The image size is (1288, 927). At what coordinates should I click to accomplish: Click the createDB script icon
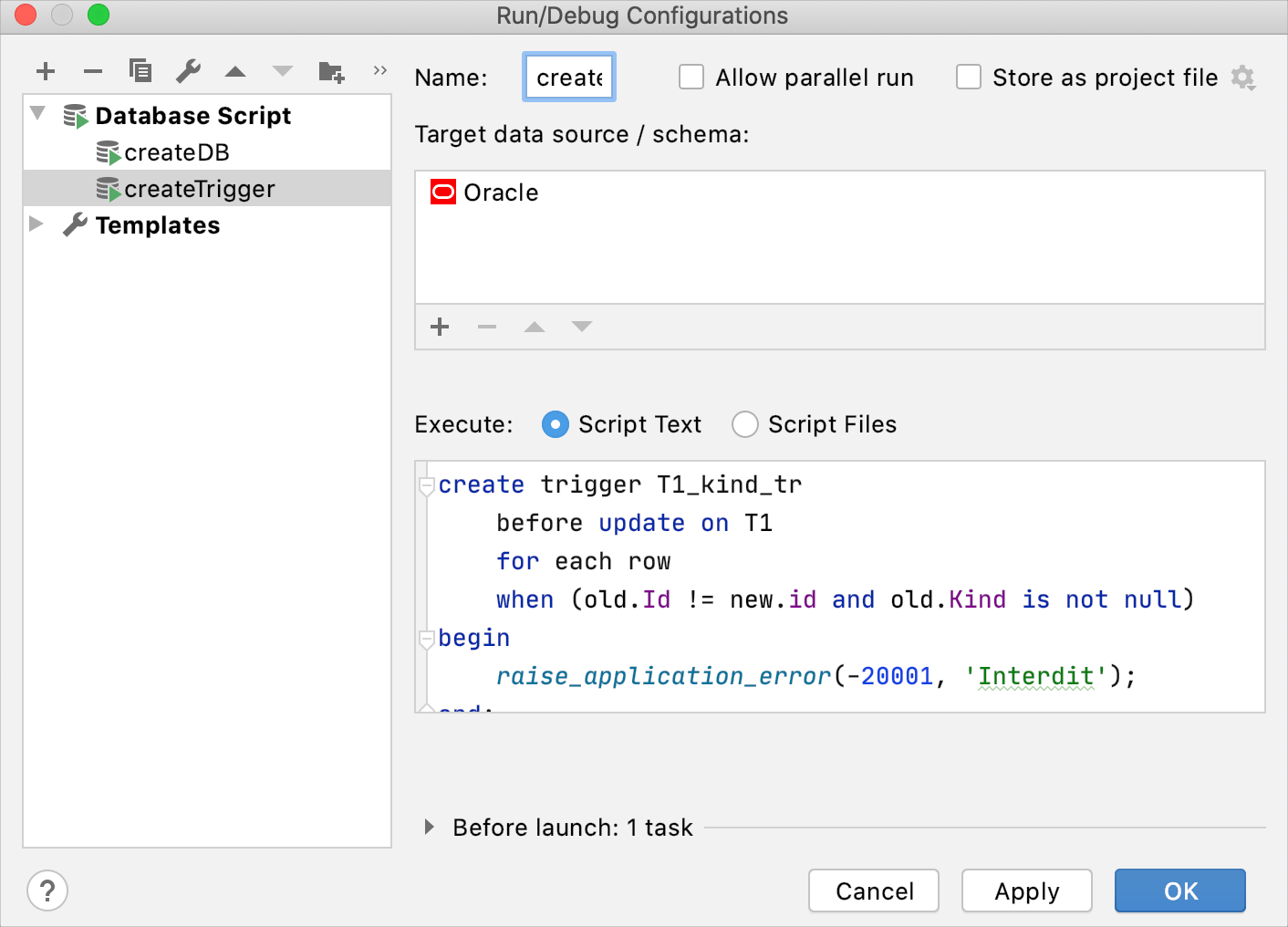pos(109,152)
